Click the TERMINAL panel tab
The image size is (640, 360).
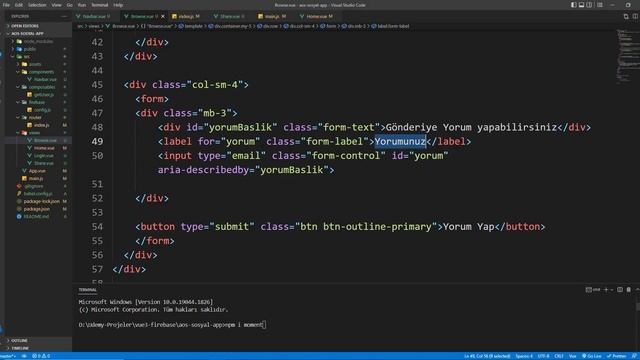87,290
